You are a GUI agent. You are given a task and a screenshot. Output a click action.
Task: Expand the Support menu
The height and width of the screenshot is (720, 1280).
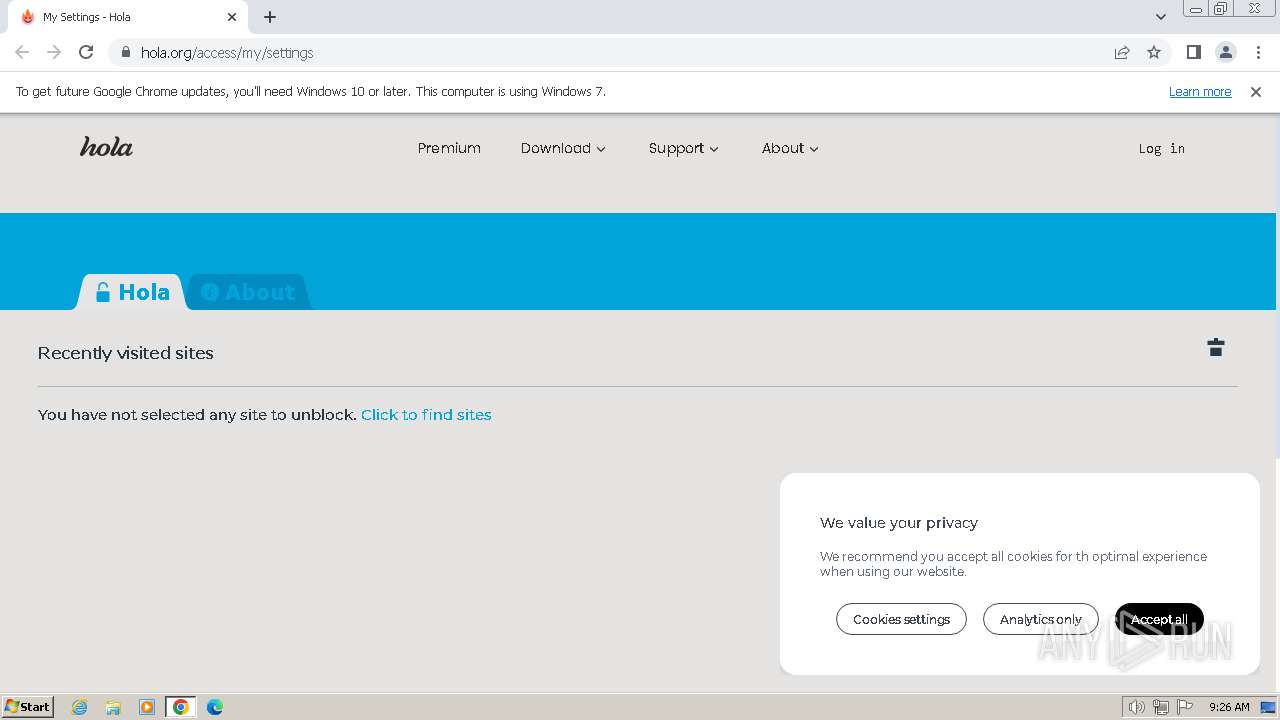(684, 148)
